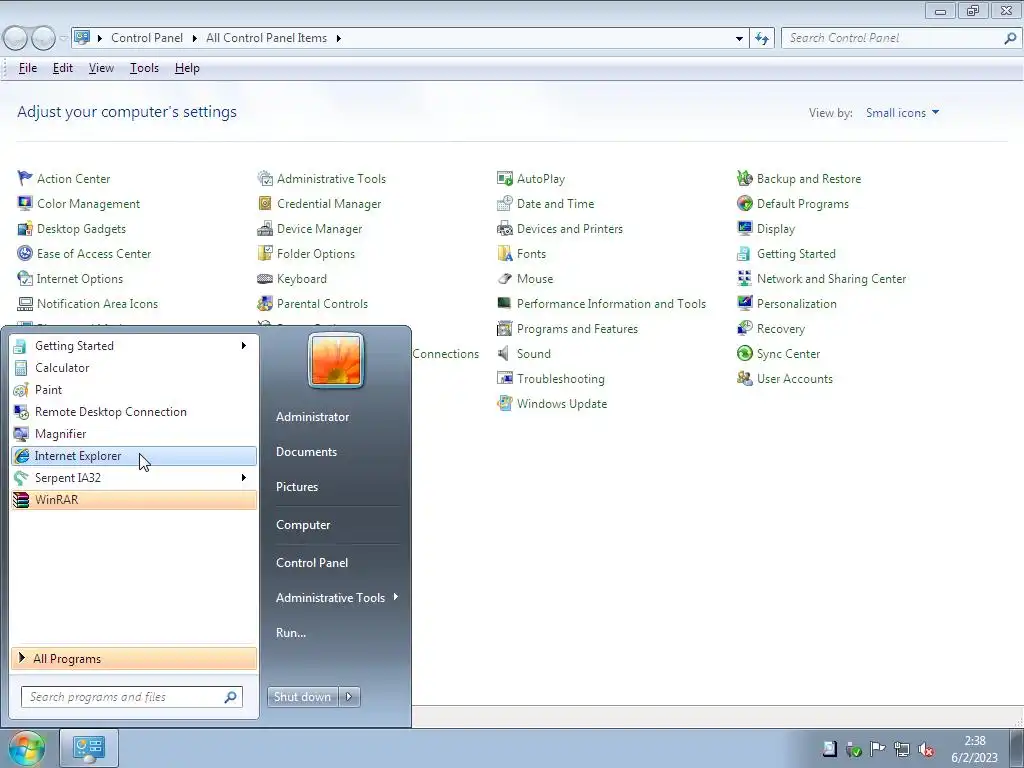This screenshot has width=1024, height=768.
Task: Open the shut down options arrow
Action: point(349,697)
